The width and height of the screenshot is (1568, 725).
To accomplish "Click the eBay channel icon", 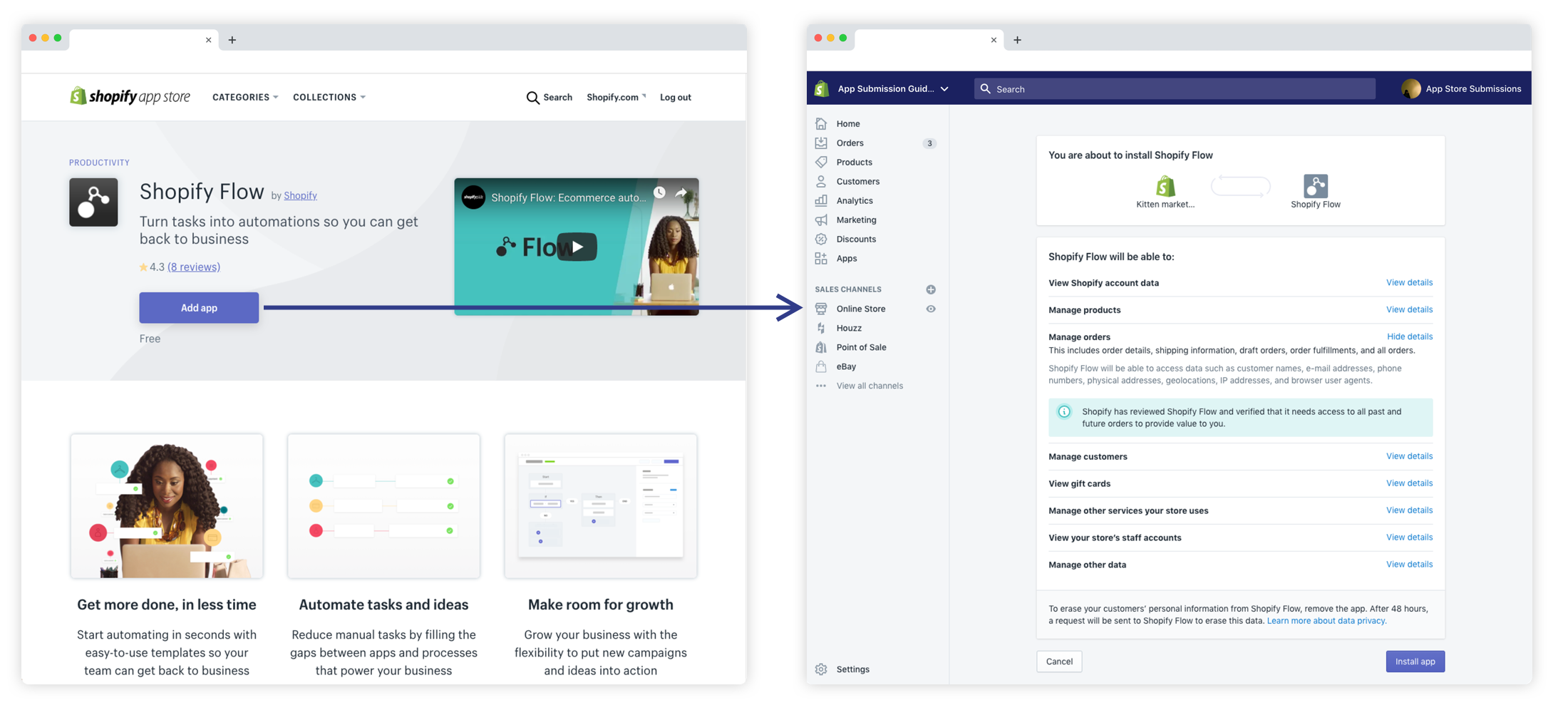I will click(x=821, y=366).
